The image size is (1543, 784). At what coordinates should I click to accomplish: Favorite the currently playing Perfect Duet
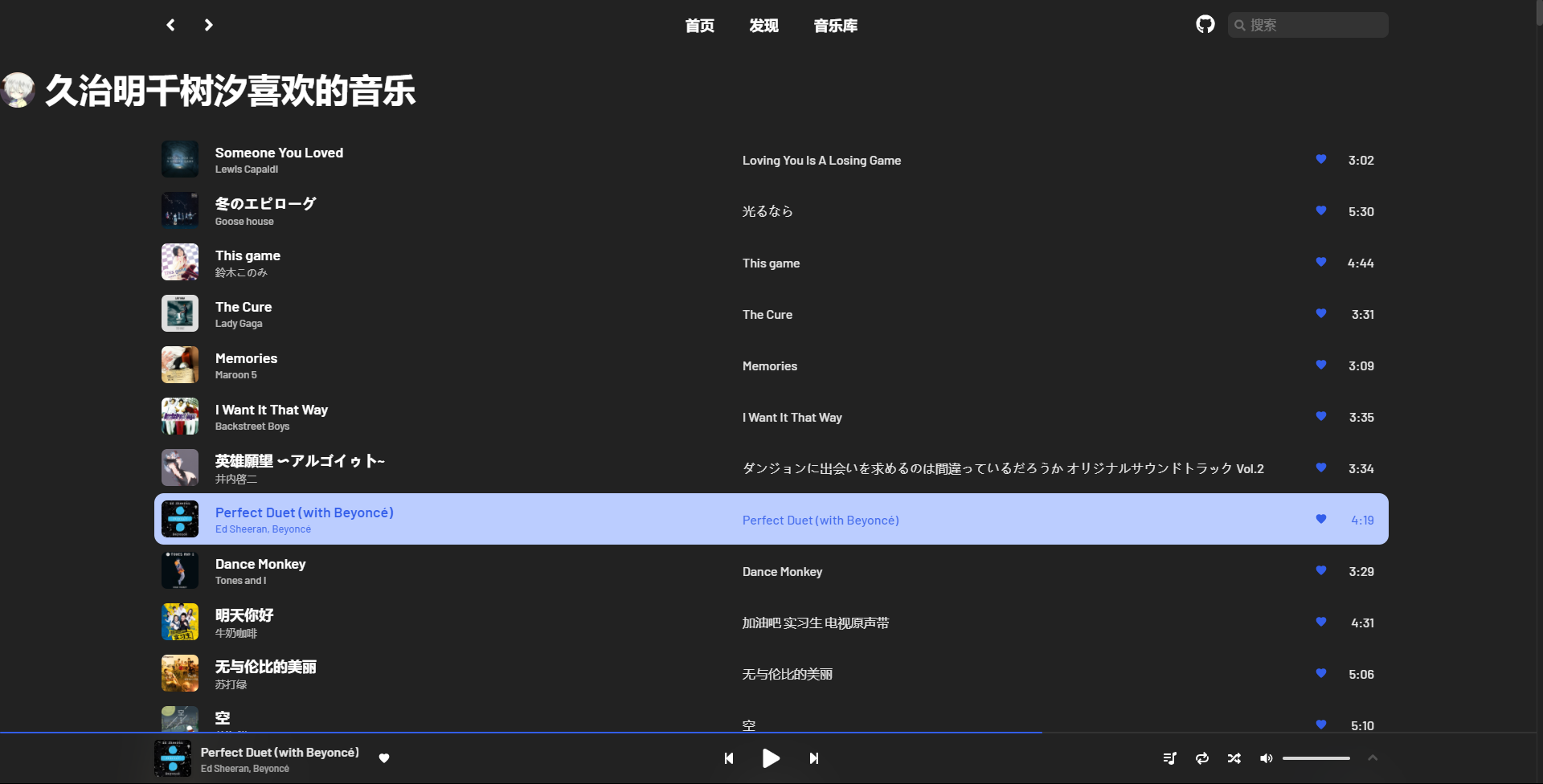[384, 757]
